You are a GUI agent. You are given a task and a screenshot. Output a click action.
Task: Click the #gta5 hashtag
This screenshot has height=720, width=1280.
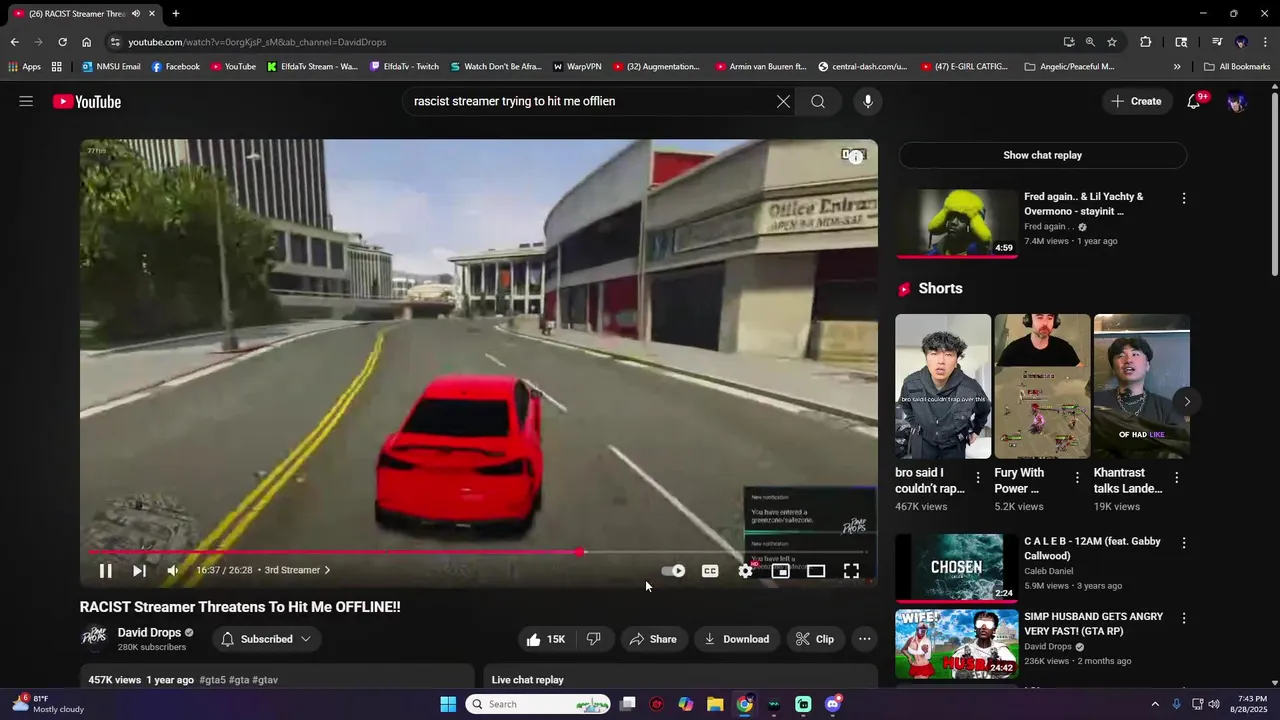click(212, 680)
